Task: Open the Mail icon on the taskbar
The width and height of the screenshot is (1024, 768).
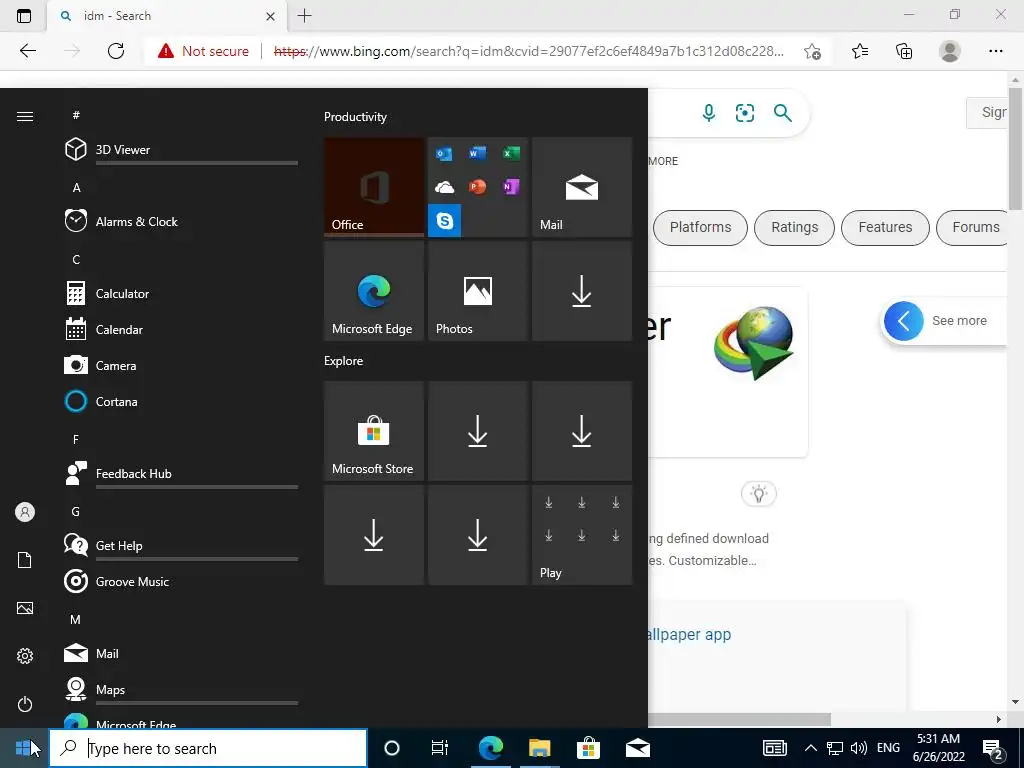Action: pos(637,748)
